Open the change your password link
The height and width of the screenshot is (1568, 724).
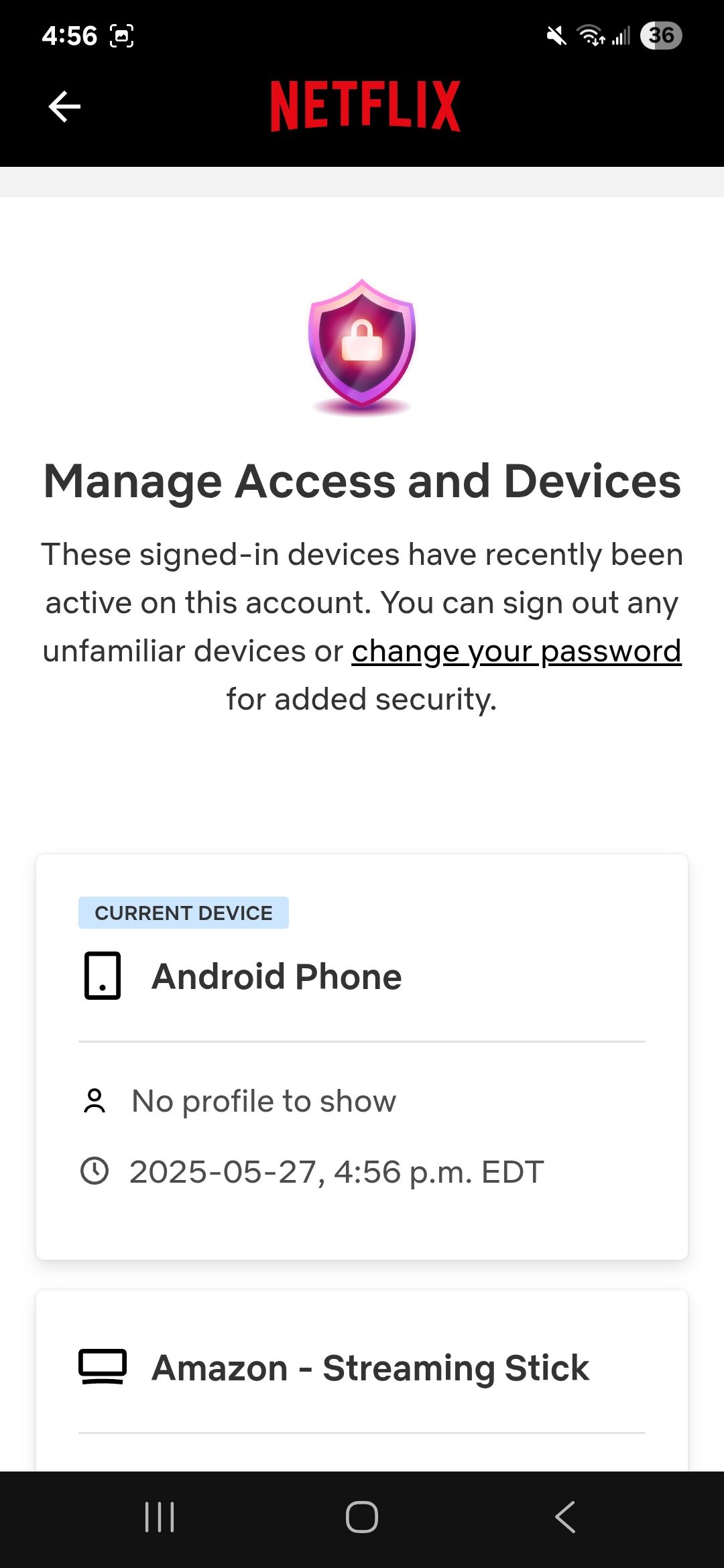[x=517, y=651]
